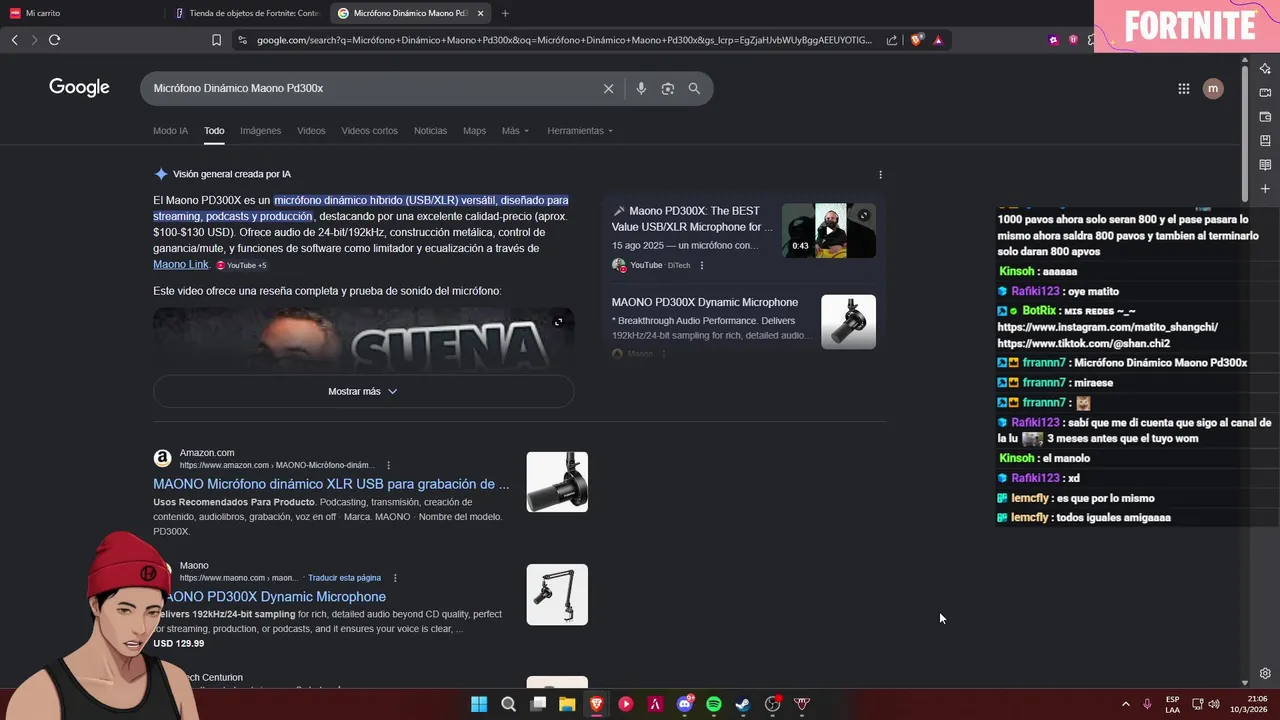Image resolution: width=1280 pixels, height=720 pixels.
Task: Open "MAONO Micrófono dinámico XLR USB" Amazon result
Action: pyautogui.click(x=331, y=484)
